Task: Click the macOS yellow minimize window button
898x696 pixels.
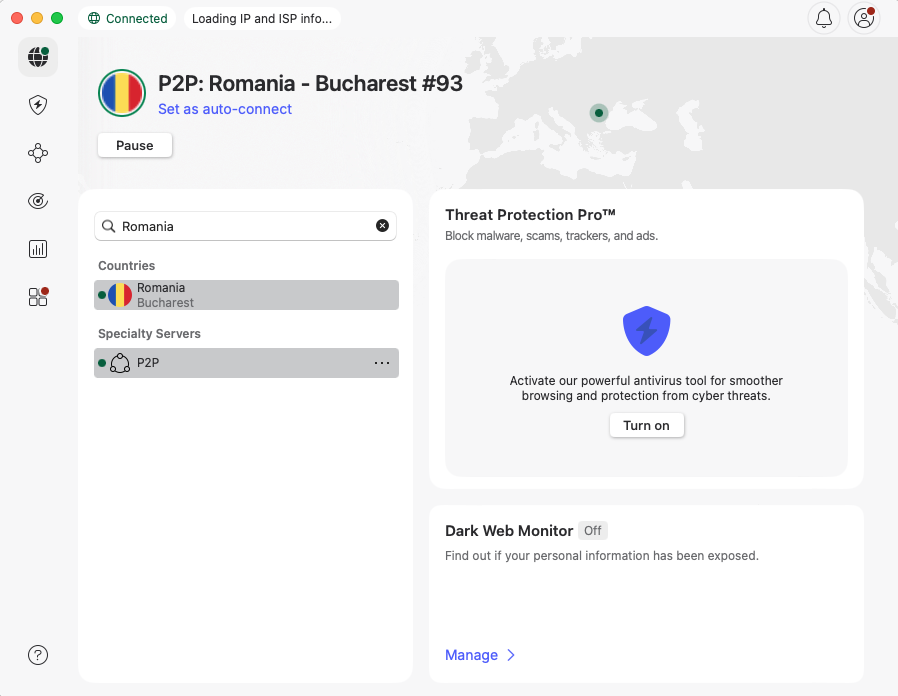Action: [x=37, y=18]
